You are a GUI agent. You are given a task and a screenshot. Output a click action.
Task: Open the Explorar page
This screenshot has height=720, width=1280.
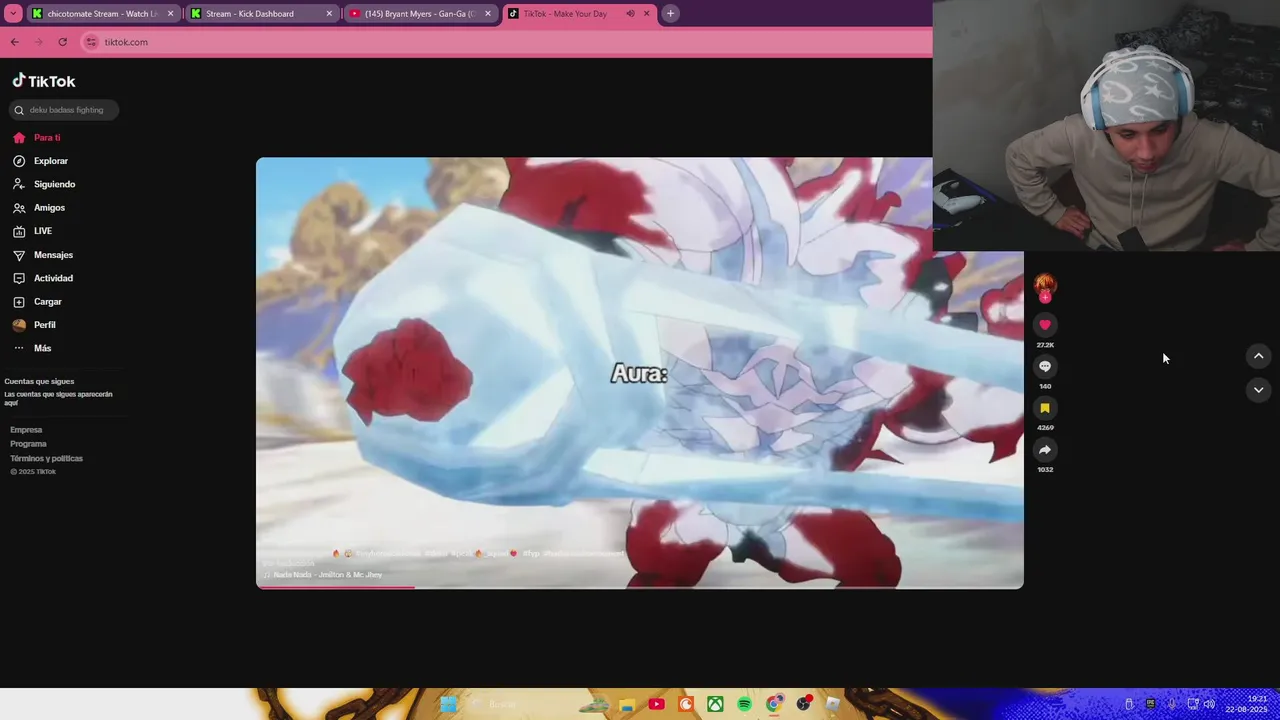[x=51, y=161]
